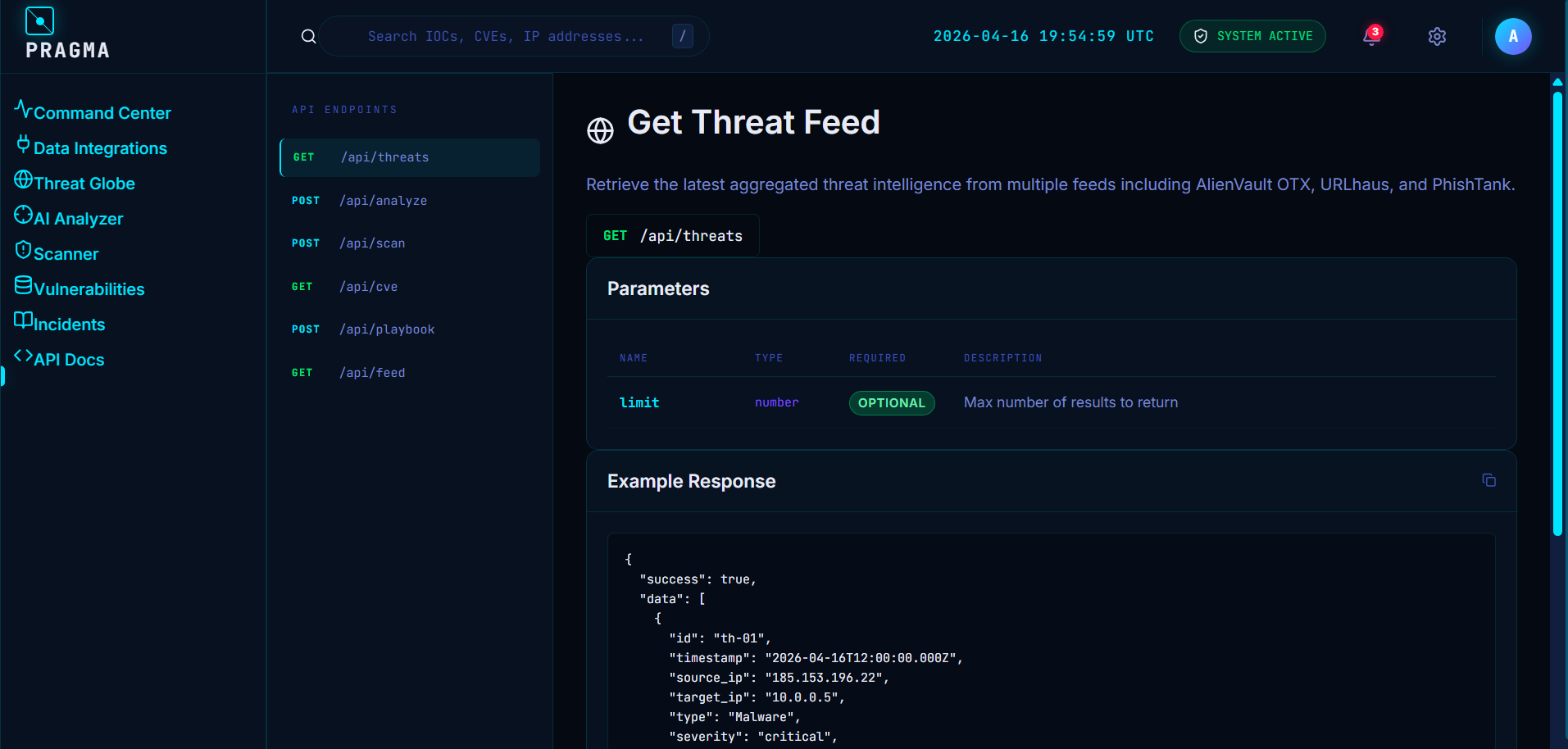The height and width of the screenshot is (749, 1568).
Task: Click the SYSTEM ACTIVE status badge
Action: click(1252, 36)
